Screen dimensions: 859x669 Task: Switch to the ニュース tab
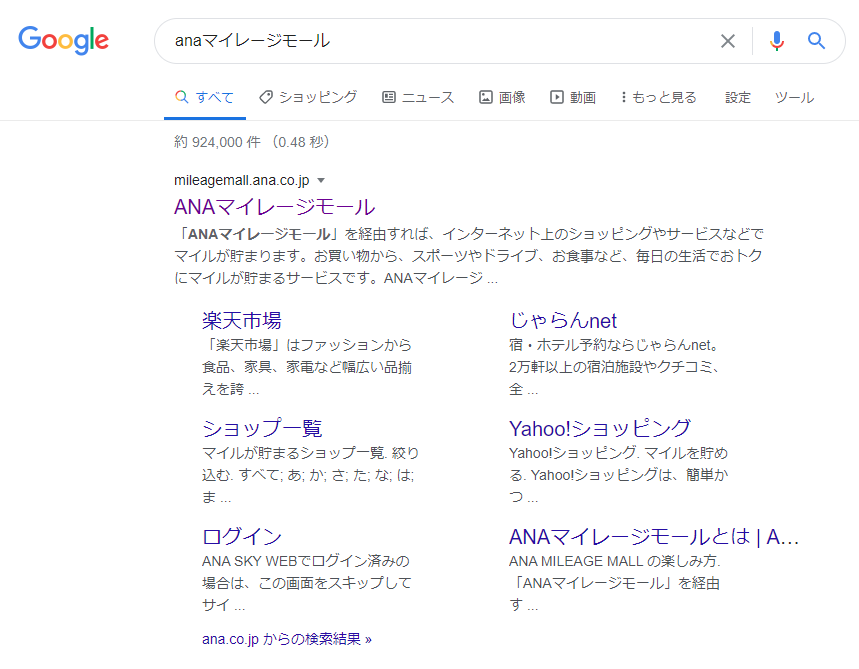(418, 97)
